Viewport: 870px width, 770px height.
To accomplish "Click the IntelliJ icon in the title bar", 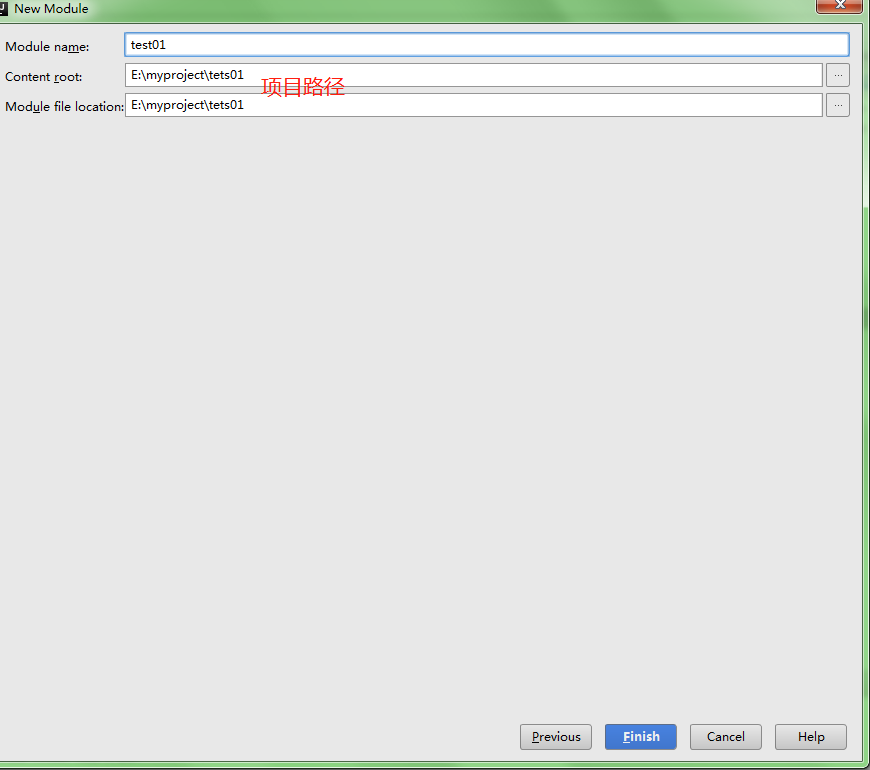I will [3, 8].
